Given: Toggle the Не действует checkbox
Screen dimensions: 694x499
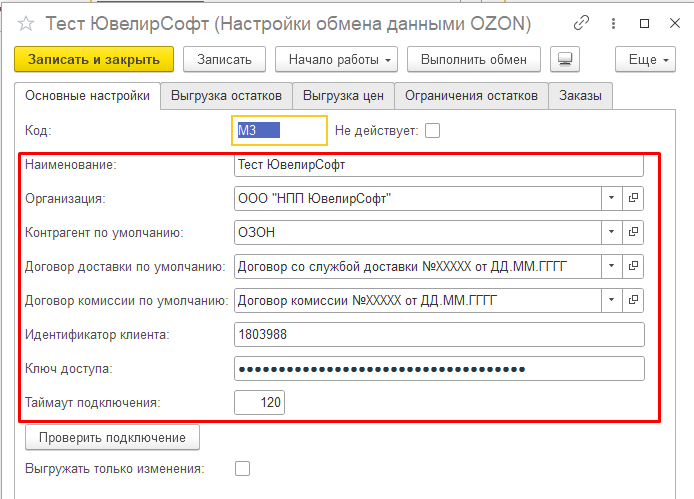Looking at the screenshot, I should (x=432, y=131).
